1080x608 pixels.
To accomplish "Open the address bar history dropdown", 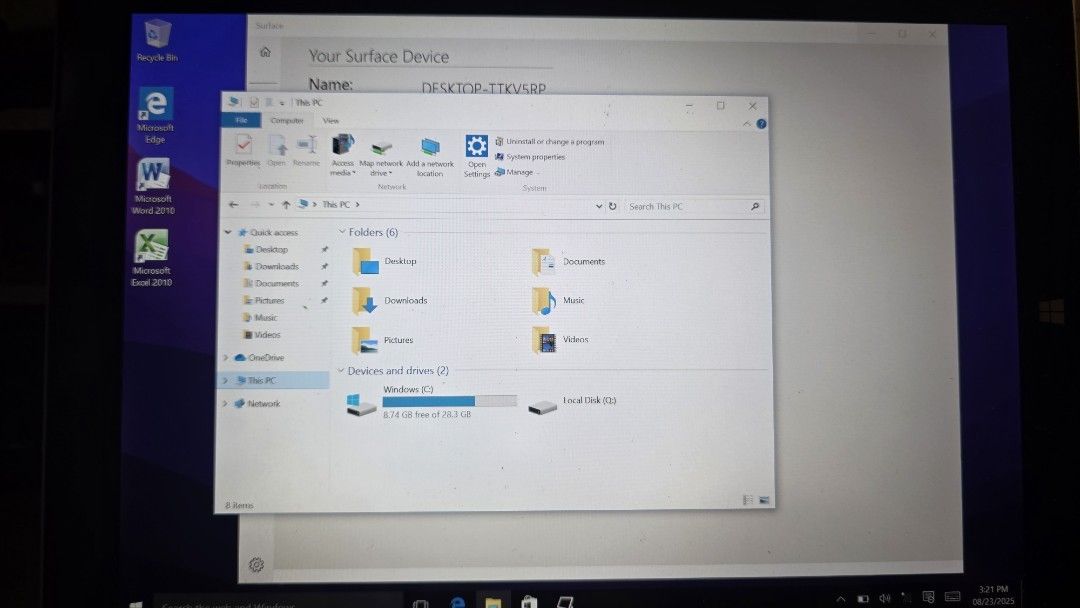I will click(x=599, y=206).
